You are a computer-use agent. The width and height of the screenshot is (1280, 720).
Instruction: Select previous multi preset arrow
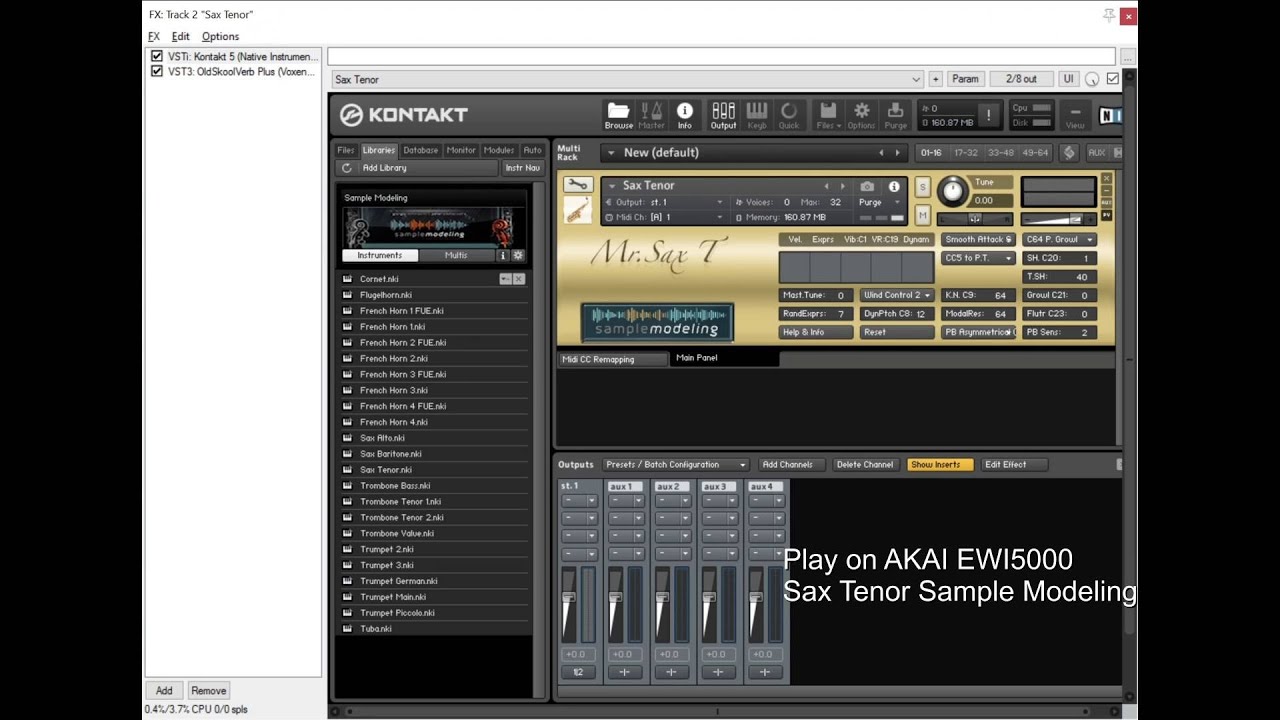coord(881,153)
